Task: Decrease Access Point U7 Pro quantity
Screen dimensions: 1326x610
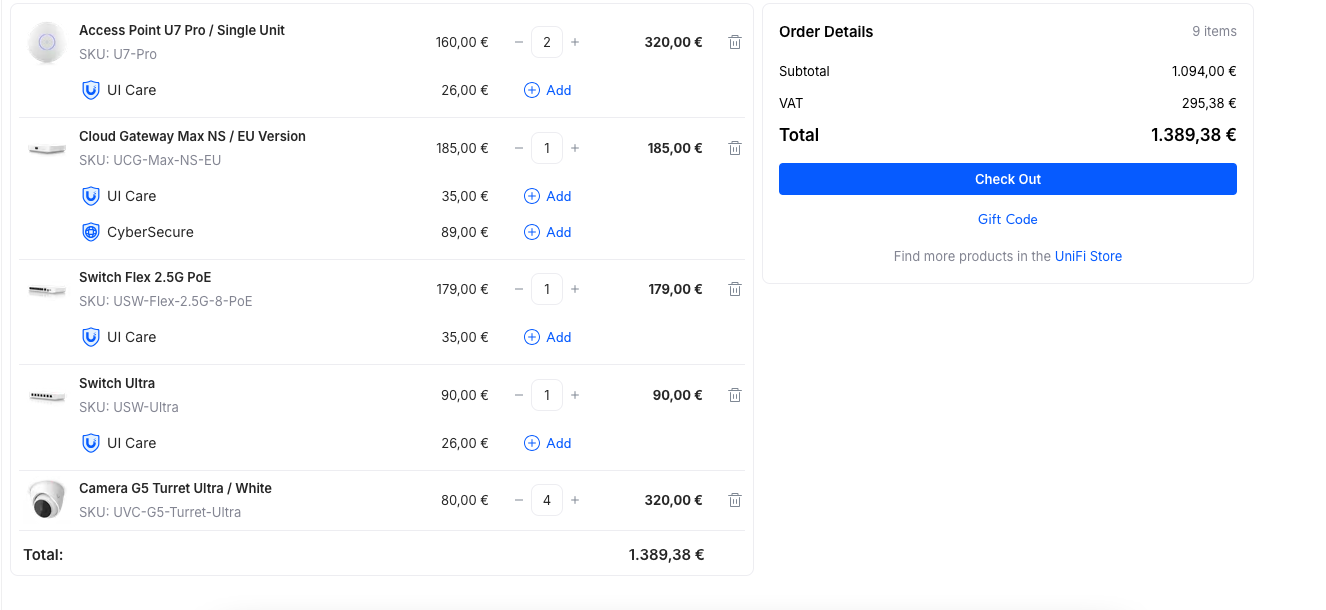Action: 519,42
